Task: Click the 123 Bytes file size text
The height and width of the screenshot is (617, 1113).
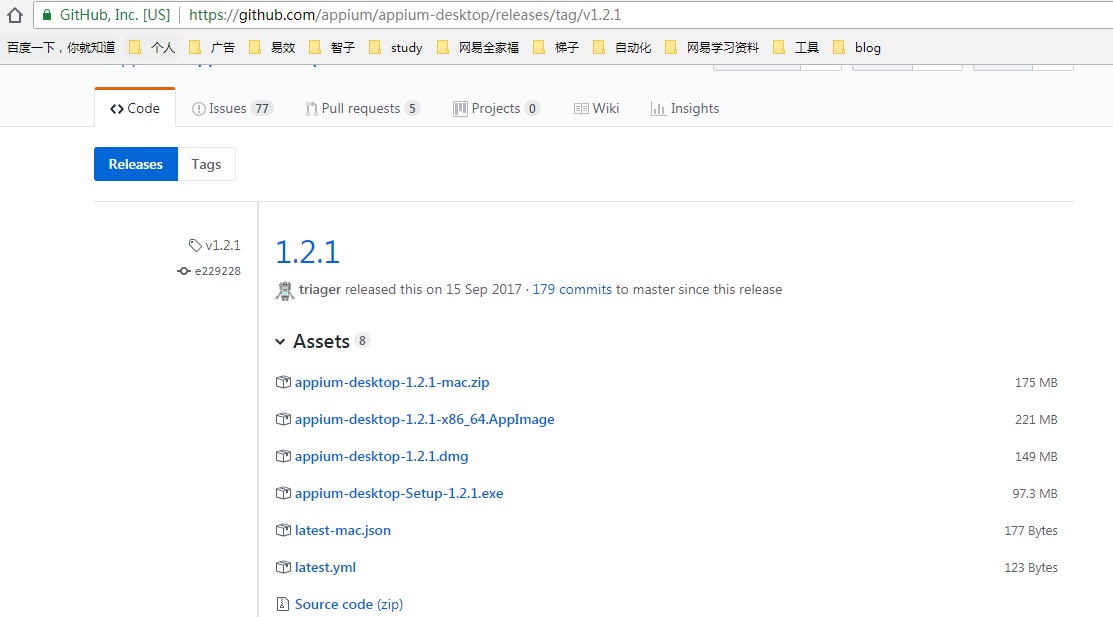Action: click(1031, 567)
